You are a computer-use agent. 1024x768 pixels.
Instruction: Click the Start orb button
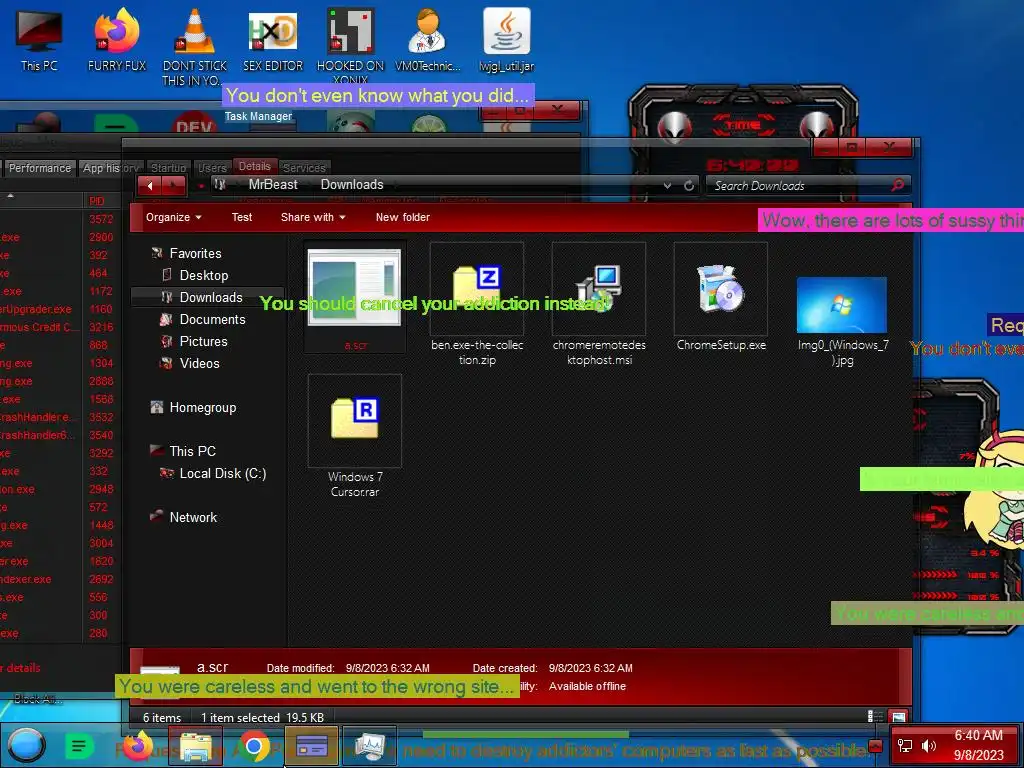(x=26, y=745)
